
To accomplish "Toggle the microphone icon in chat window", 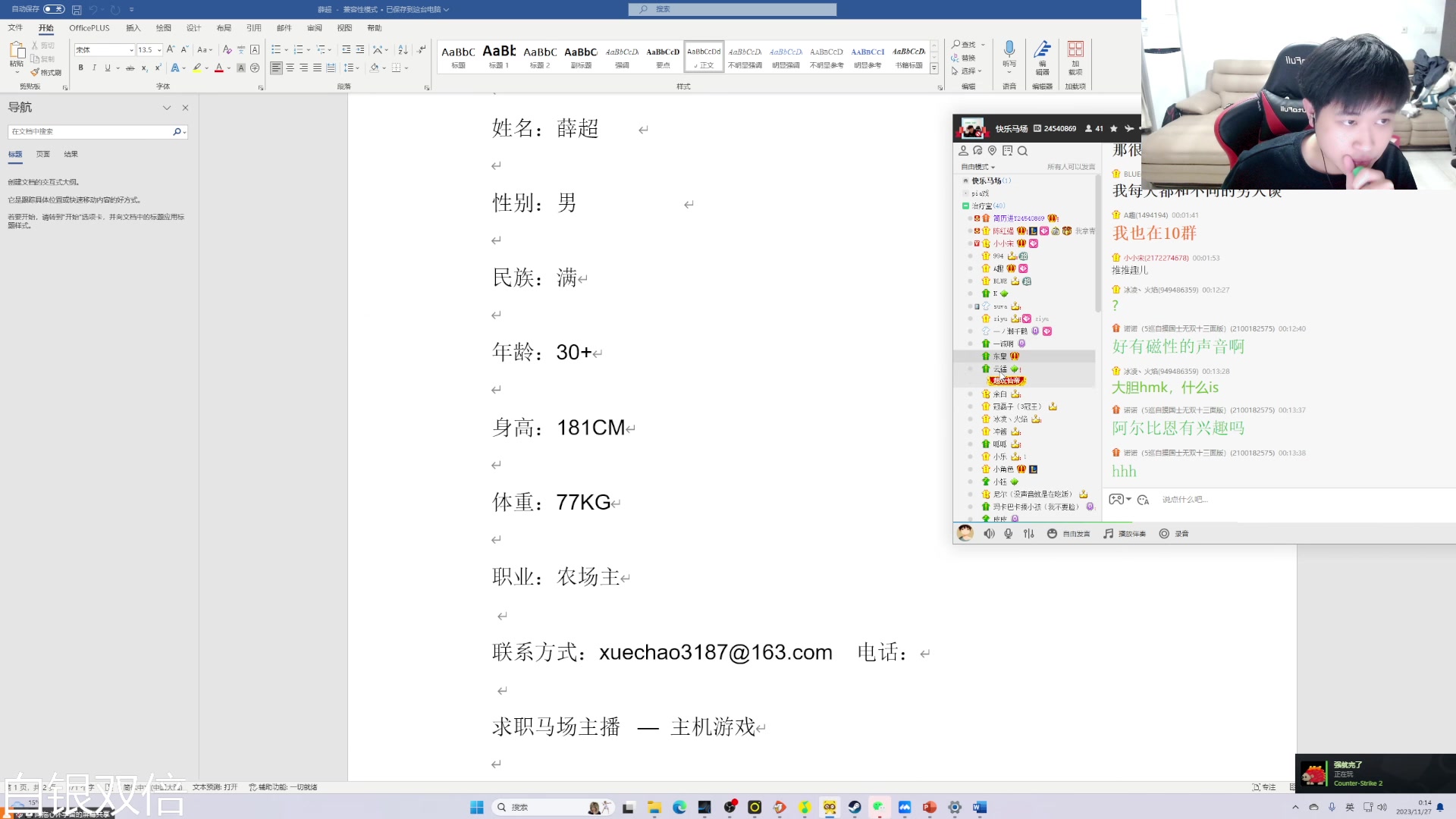I will [x=1009, y=534].
